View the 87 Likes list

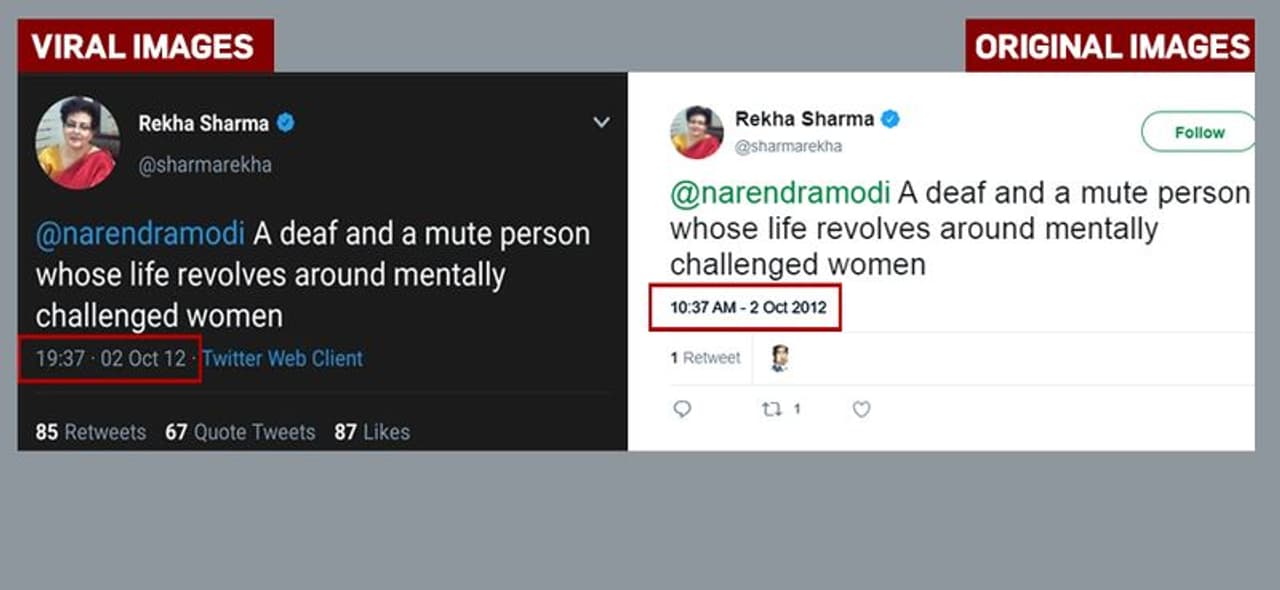click(372, 432)
